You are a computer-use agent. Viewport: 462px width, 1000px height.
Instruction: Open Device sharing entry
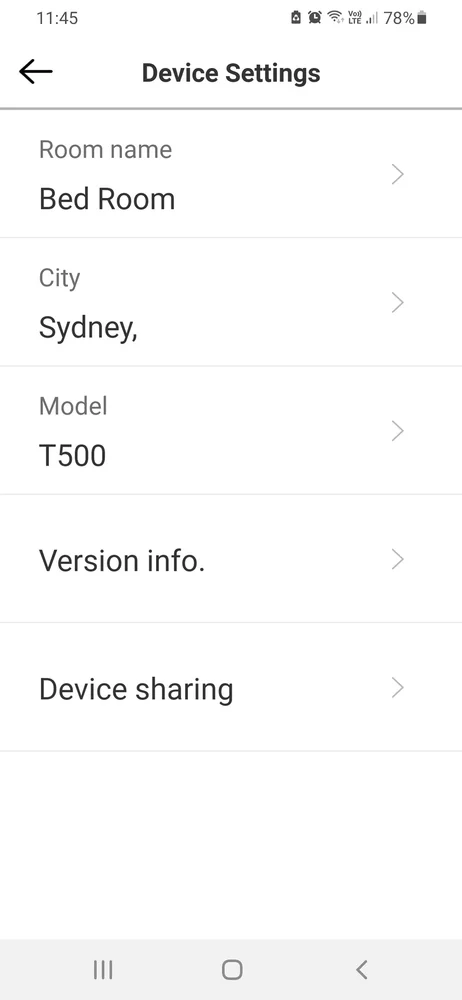[231, 688]
